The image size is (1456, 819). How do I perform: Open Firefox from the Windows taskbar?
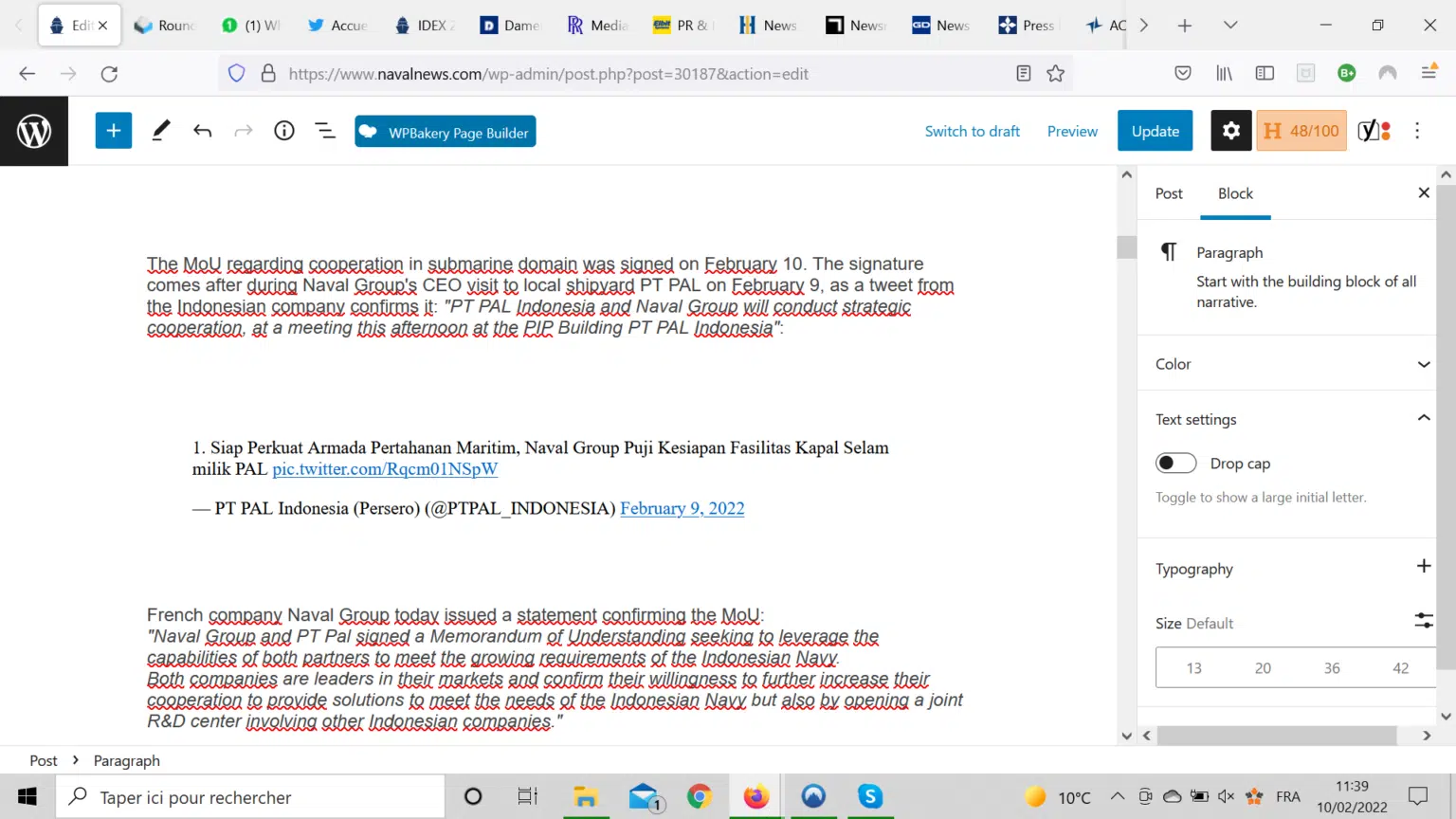coord(755,797)
